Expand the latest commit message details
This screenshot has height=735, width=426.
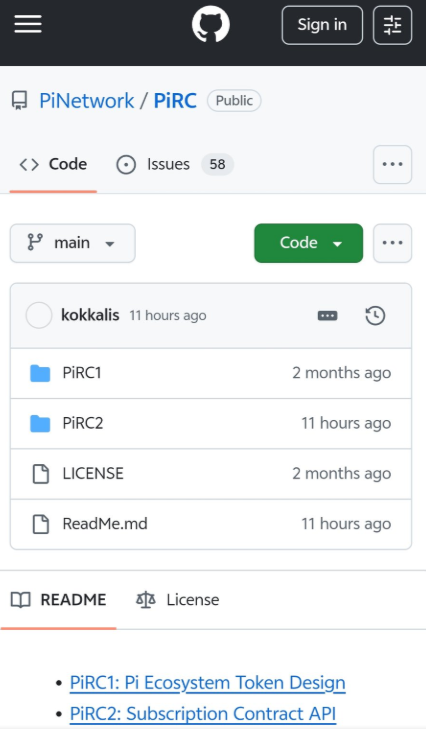click(x=327, y=315)
